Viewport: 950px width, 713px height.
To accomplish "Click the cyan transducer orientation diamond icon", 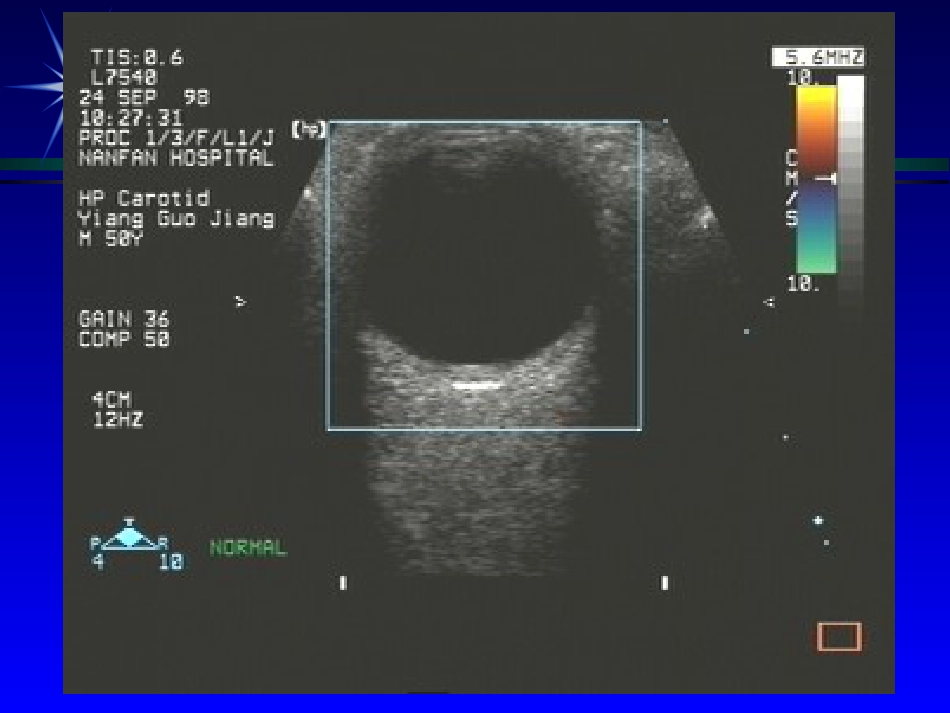I will click(x=128, y=536).
